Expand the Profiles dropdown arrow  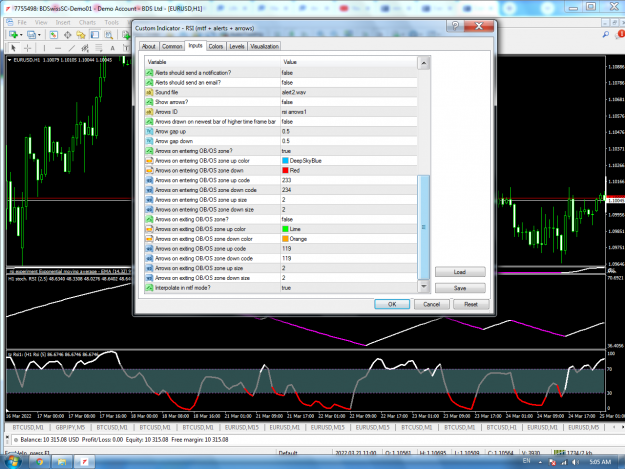39,35
